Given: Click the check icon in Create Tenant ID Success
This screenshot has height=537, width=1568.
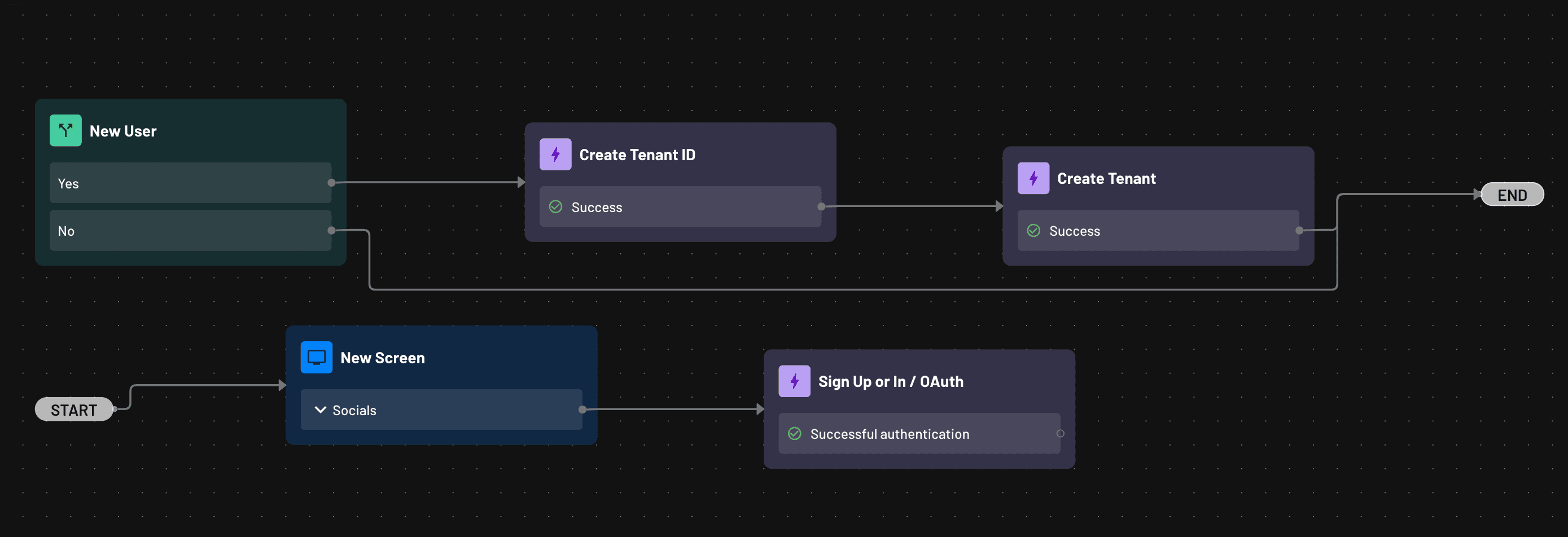Looking at the screenshot, I should click(x=555, y=207).
